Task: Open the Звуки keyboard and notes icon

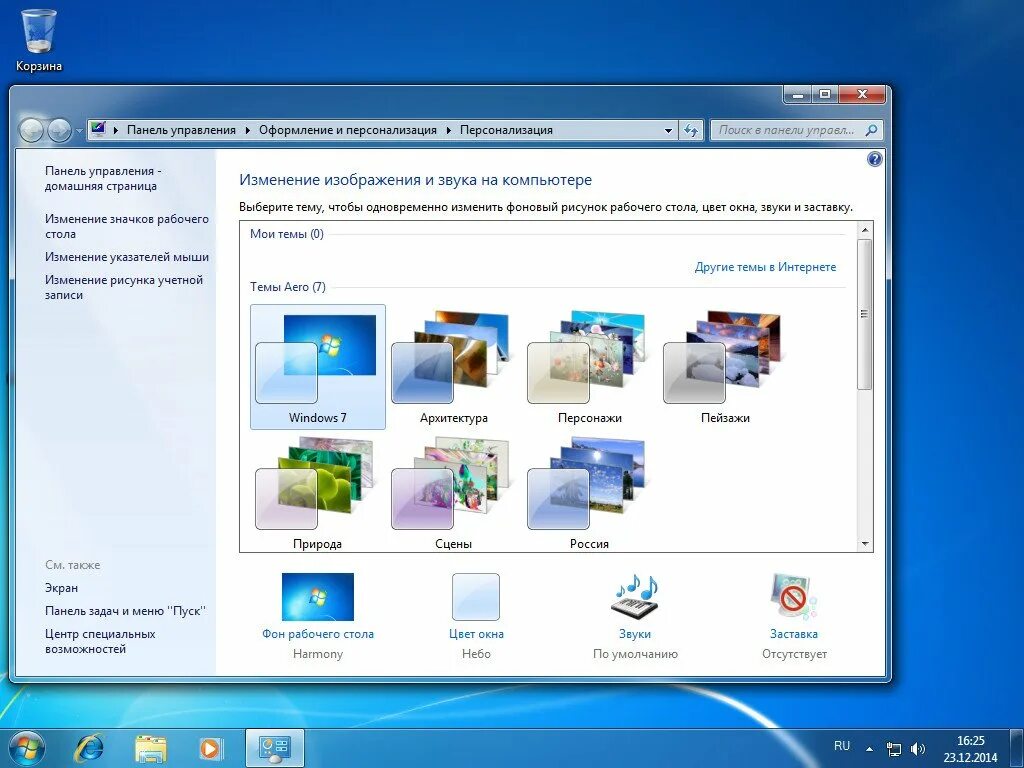Action: (635, 596)
